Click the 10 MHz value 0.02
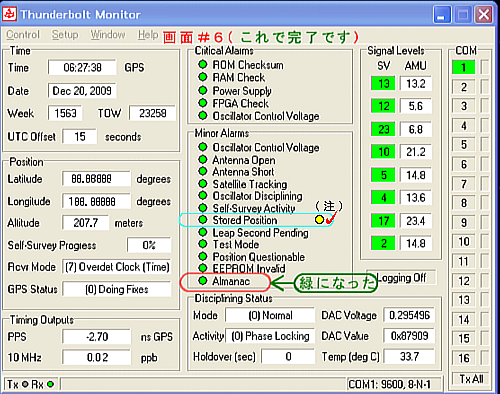 point(97,358)
